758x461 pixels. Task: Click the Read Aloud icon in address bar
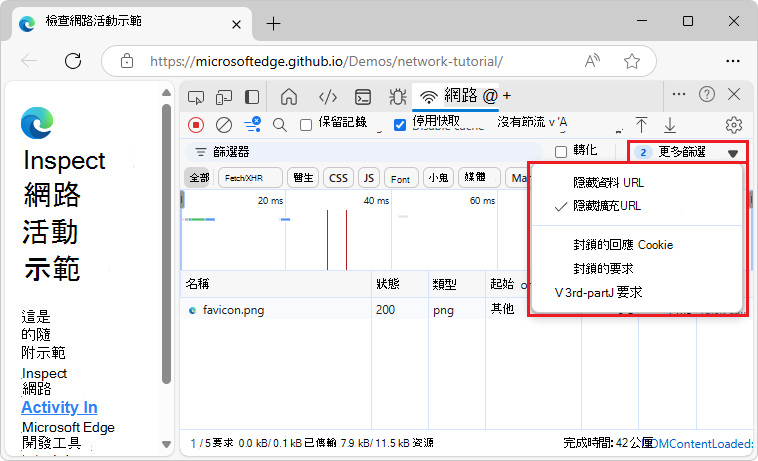592,61
